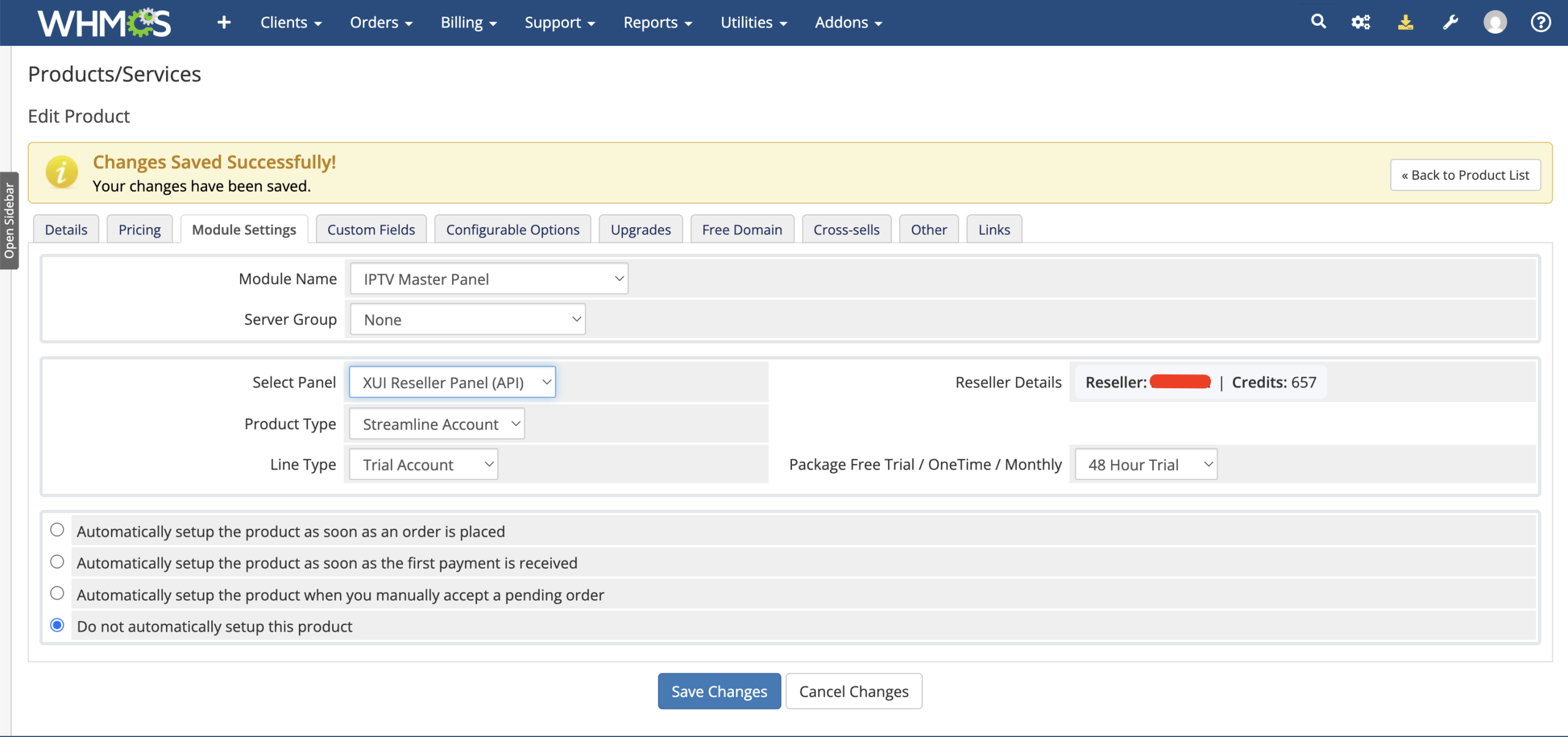This screenshot has width=1568, height=737.
Task: Expand the 48 Hour Trial package dropdown
Action: pyautogui.click(x=1146, y=465)
